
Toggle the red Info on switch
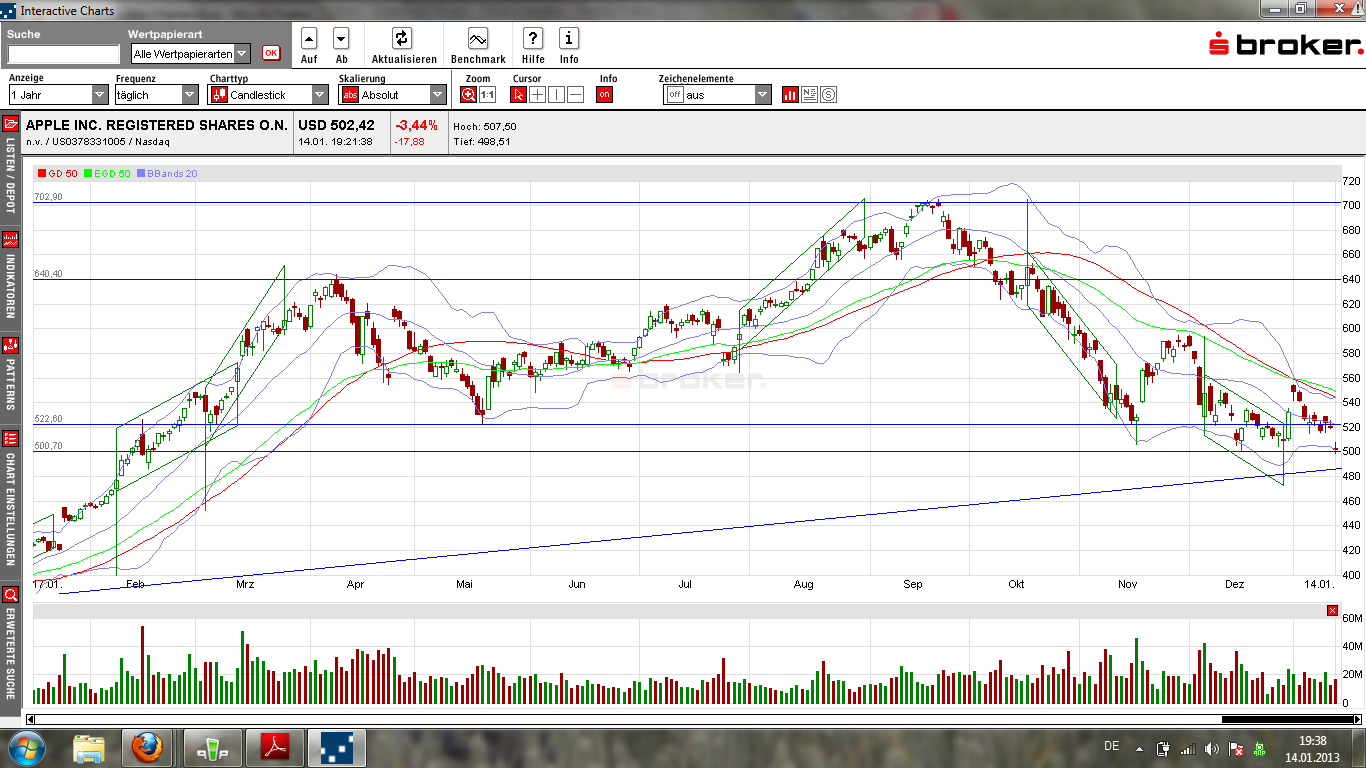(x=604, y=95)
